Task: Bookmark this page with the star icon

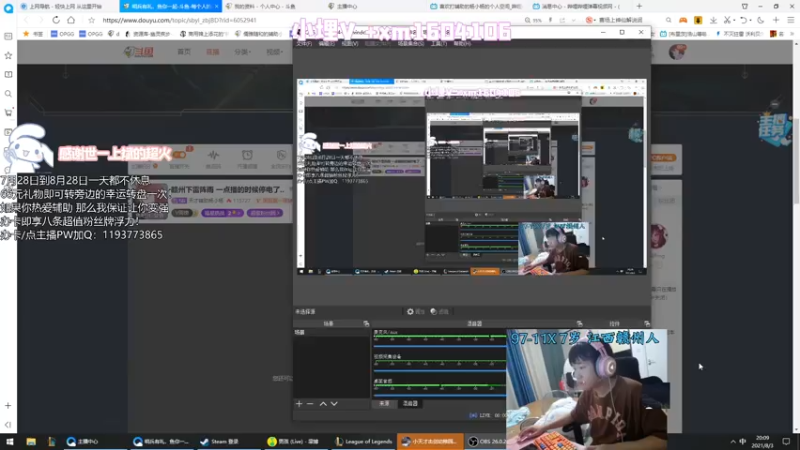Action: point(91,20)
